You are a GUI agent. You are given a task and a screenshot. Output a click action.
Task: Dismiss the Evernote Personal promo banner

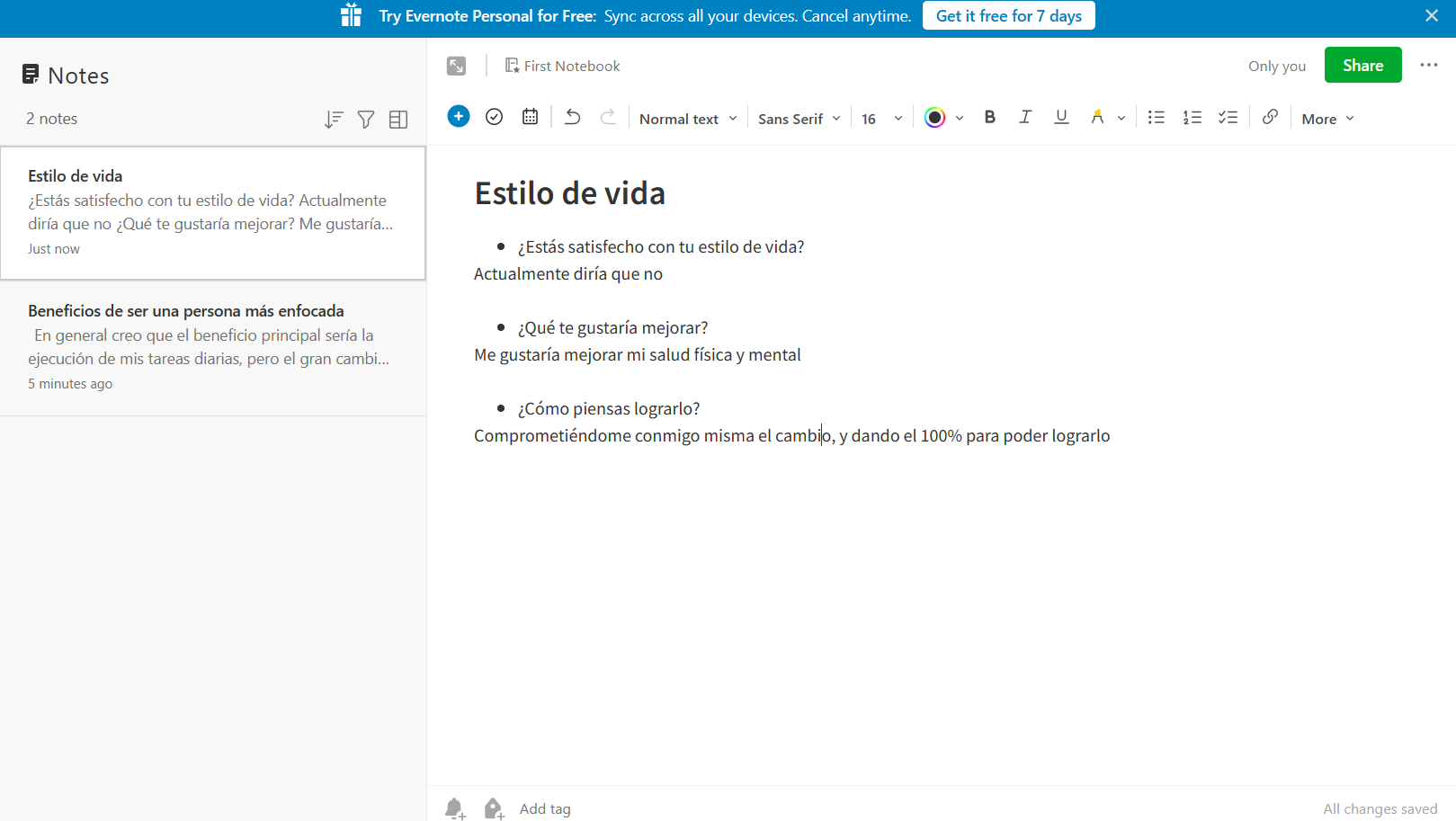click(x=1432, y=15)
